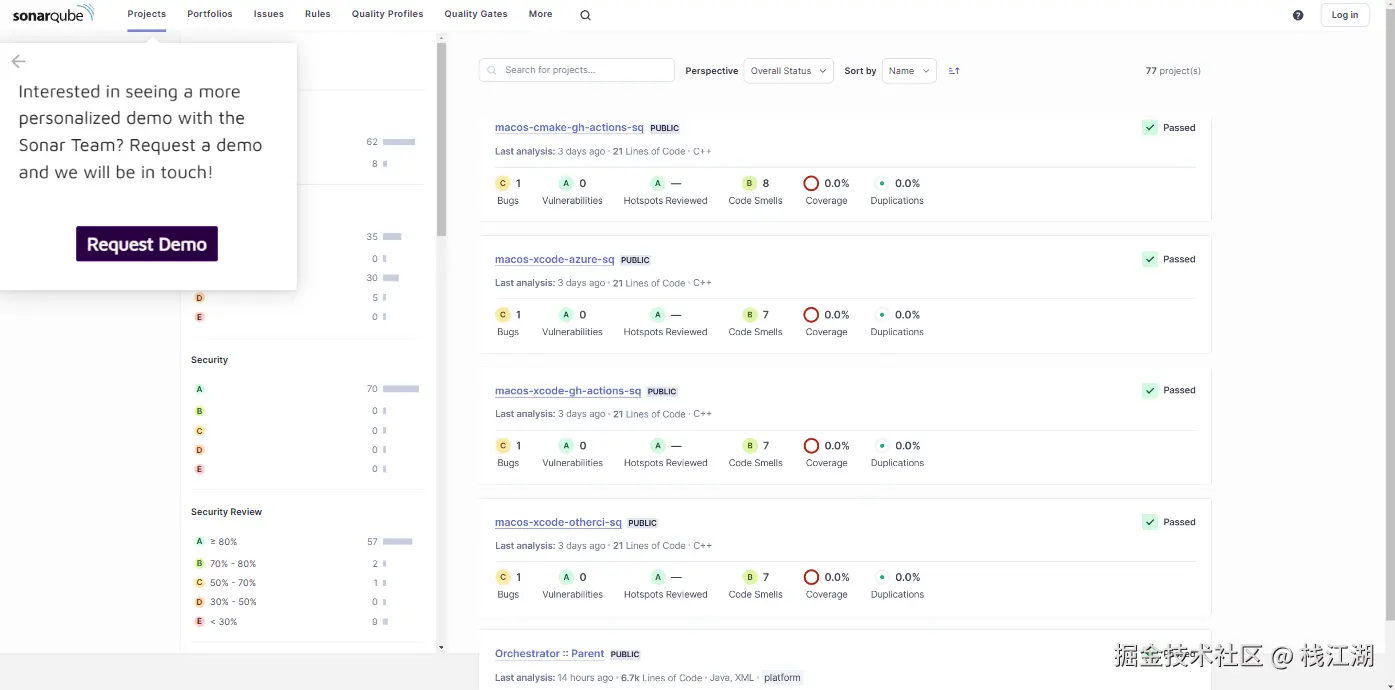Open macos-xcode-gh-actions-sq project link

point(568,391)
